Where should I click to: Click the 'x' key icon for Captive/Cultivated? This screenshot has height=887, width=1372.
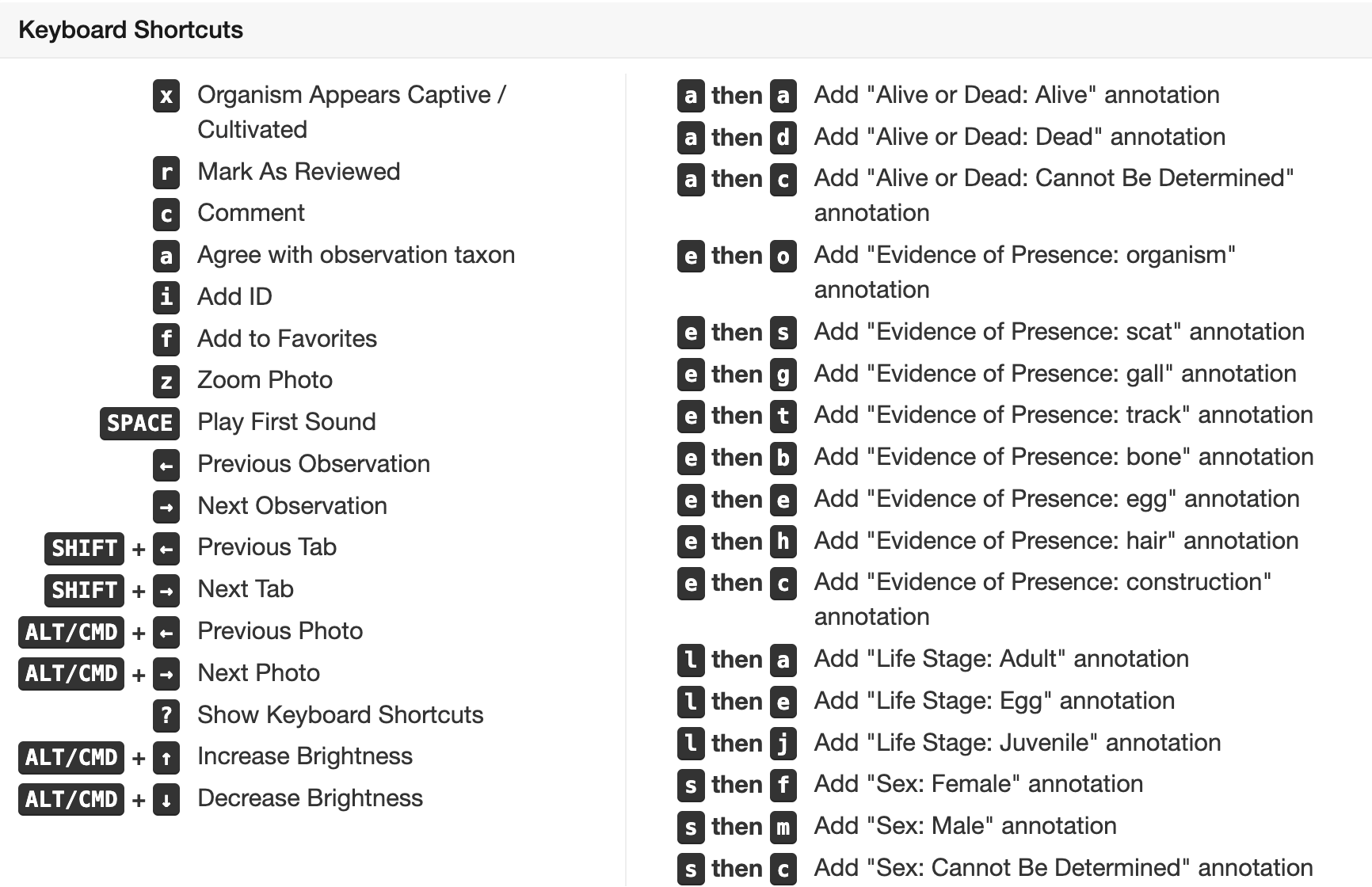pyautogui.click(x=166, y=96)
